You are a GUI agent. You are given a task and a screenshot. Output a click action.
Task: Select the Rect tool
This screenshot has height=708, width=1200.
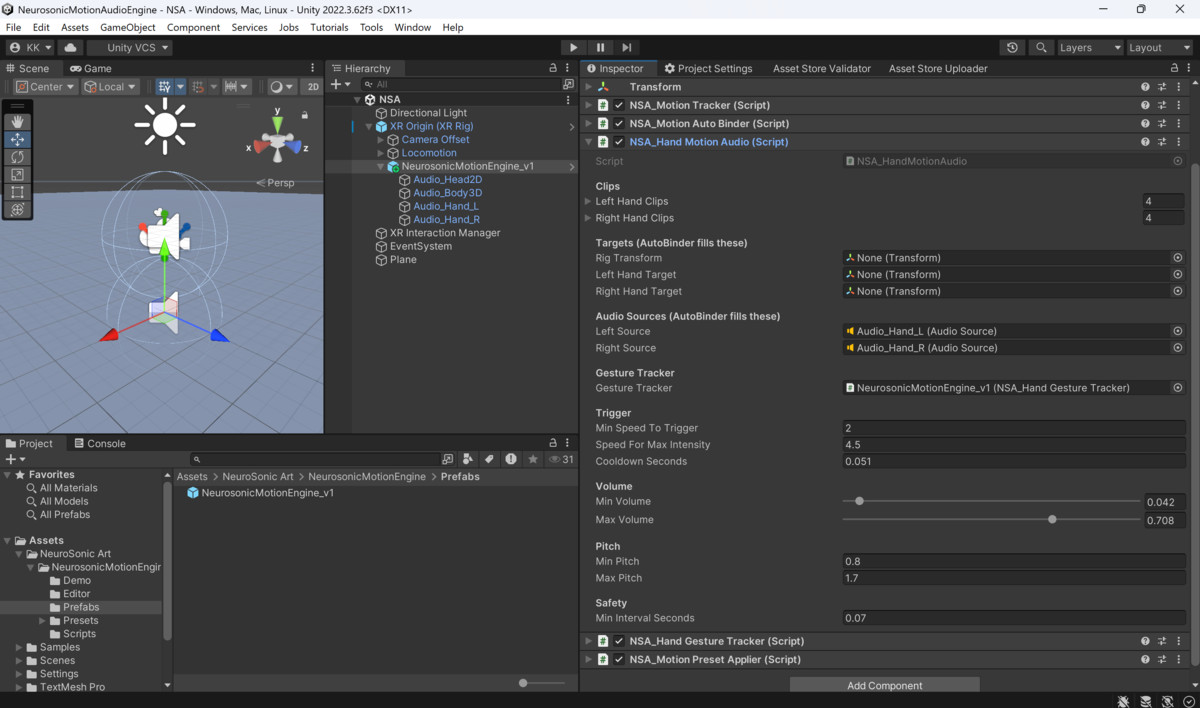tap(16, 191)
